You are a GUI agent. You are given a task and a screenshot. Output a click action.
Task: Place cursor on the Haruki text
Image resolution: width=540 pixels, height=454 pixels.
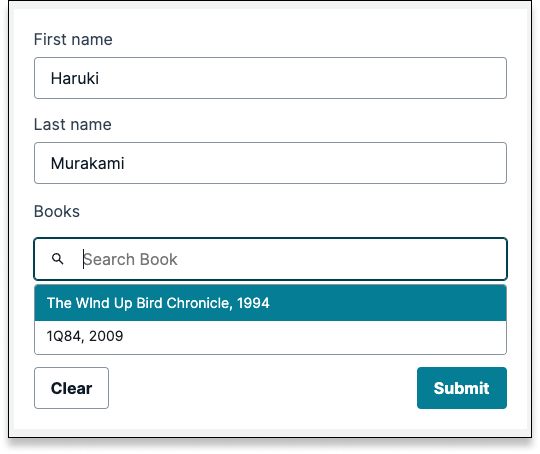pyautogui.click(x=75, y=78)
